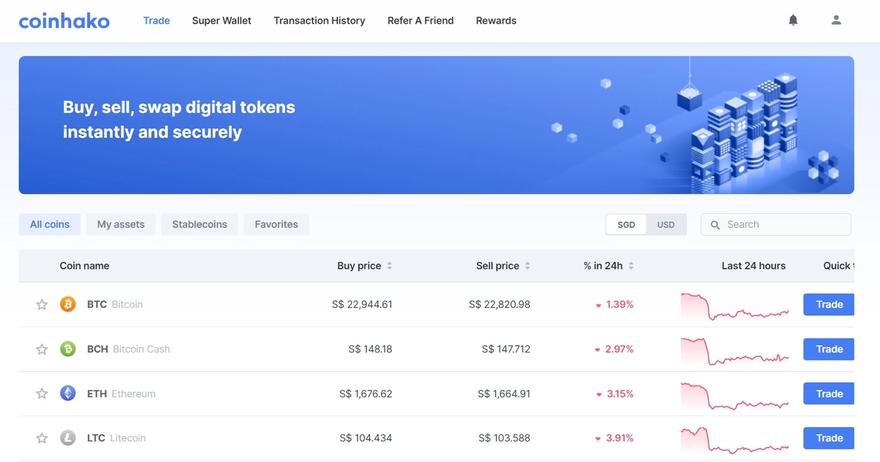Image resolution: width=880 pixels, height=462 pixels.
Task: Click the ETH sell price S$ 1,664.91
Action: [x=504, y=394]
